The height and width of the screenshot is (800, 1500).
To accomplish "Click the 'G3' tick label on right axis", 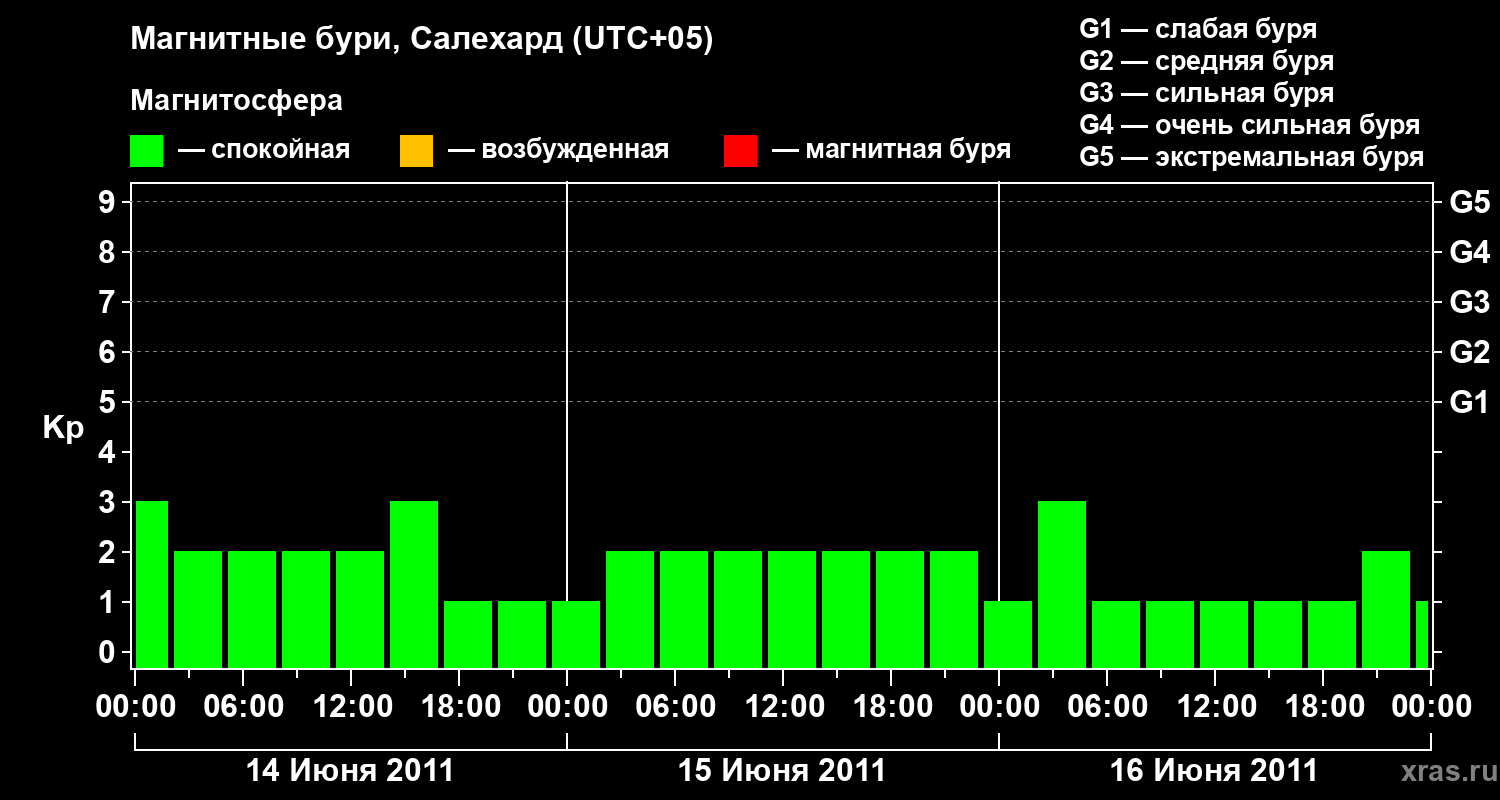I will (1469, 302).
